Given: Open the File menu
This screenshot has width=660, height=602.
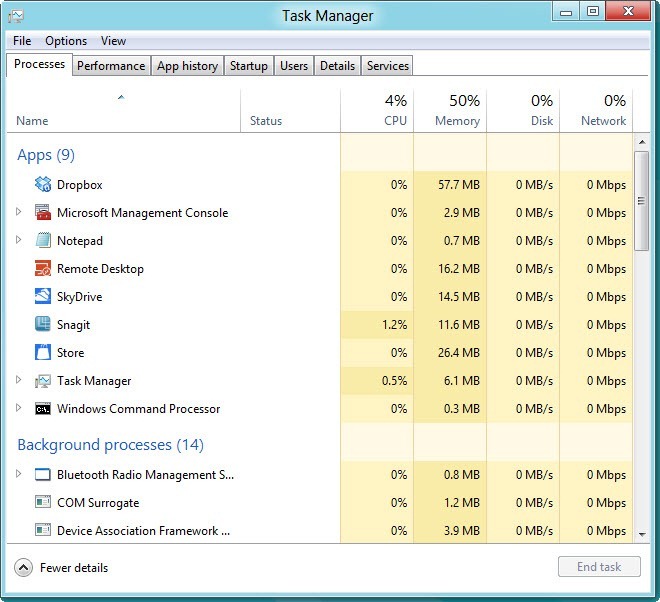Looking at the screenshot, I should pyautogui.click(x=22, y=41).
